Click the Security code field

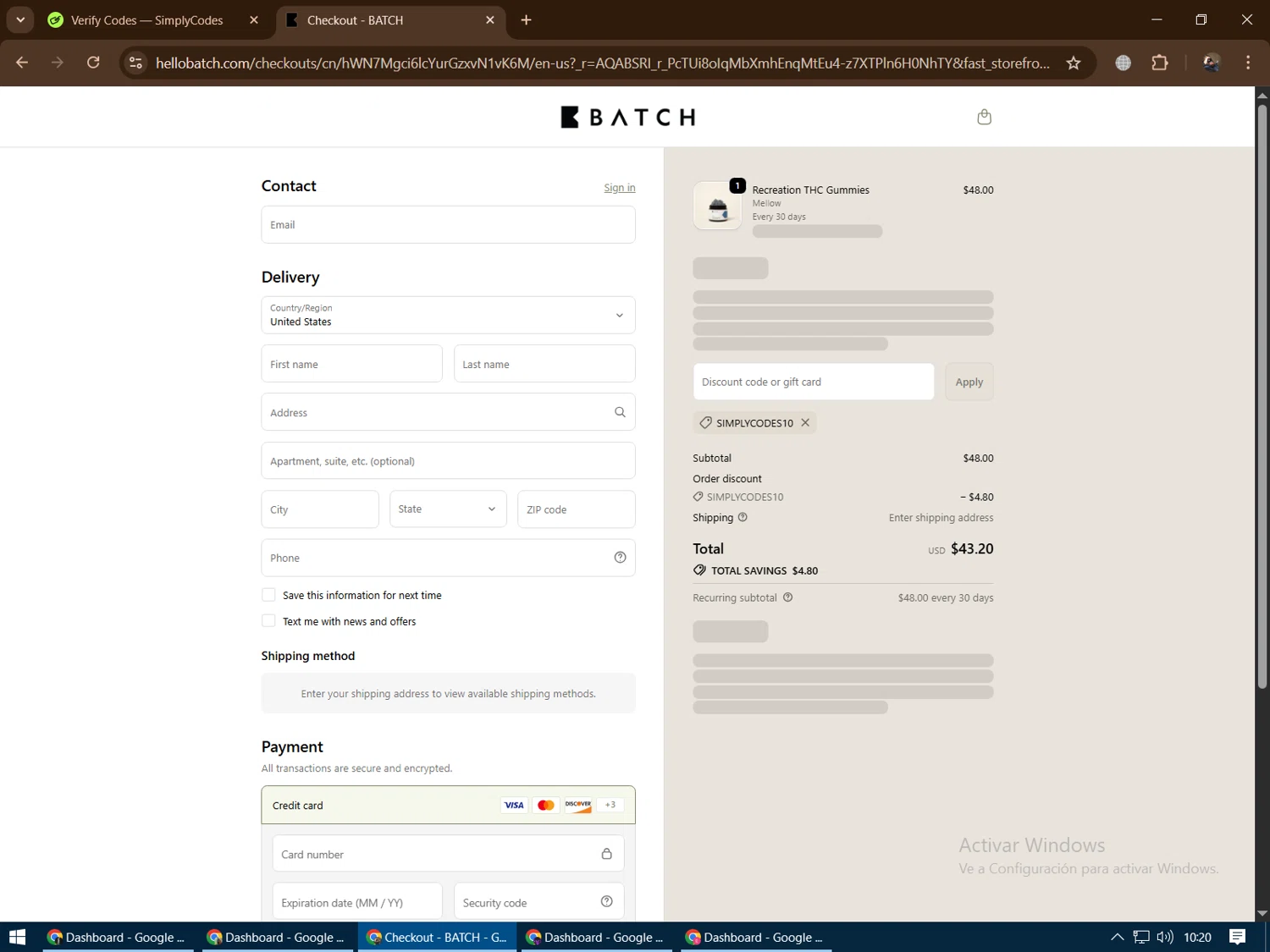click(538, 902)
